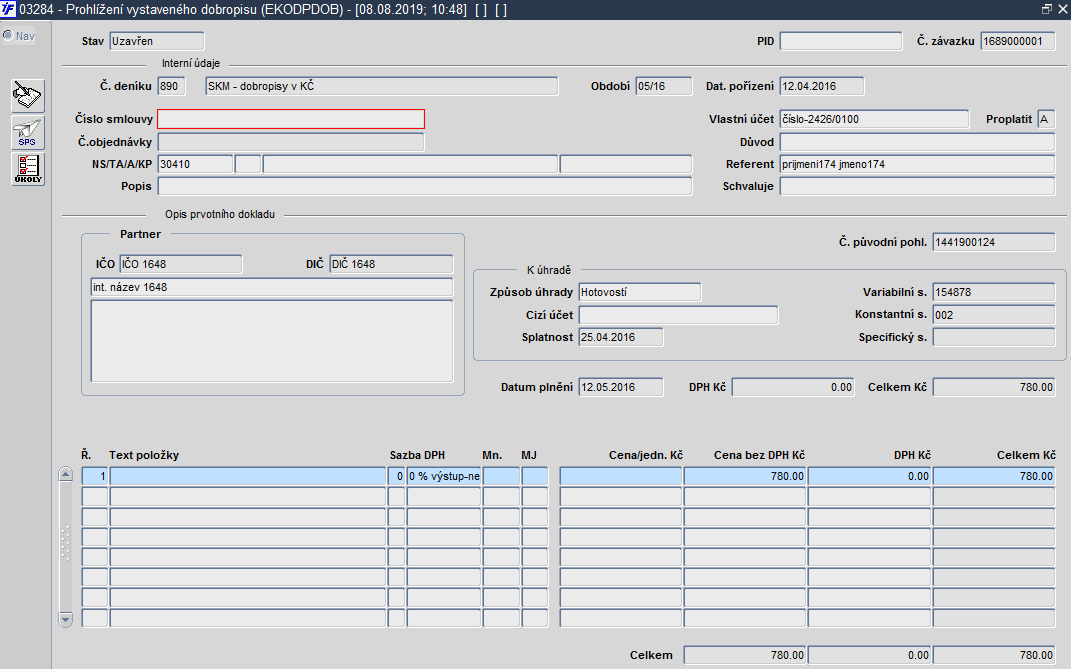Click into the Číslo smlouvy field
The width and height of the screenshot is (1071, 669).
pyautogui.click(x=291, y=119)
